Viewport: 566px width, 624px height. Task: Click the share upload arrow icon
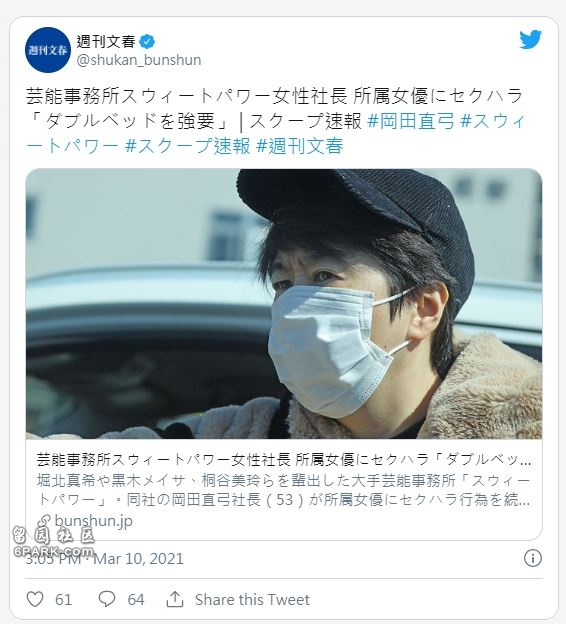tap(174, 599)
